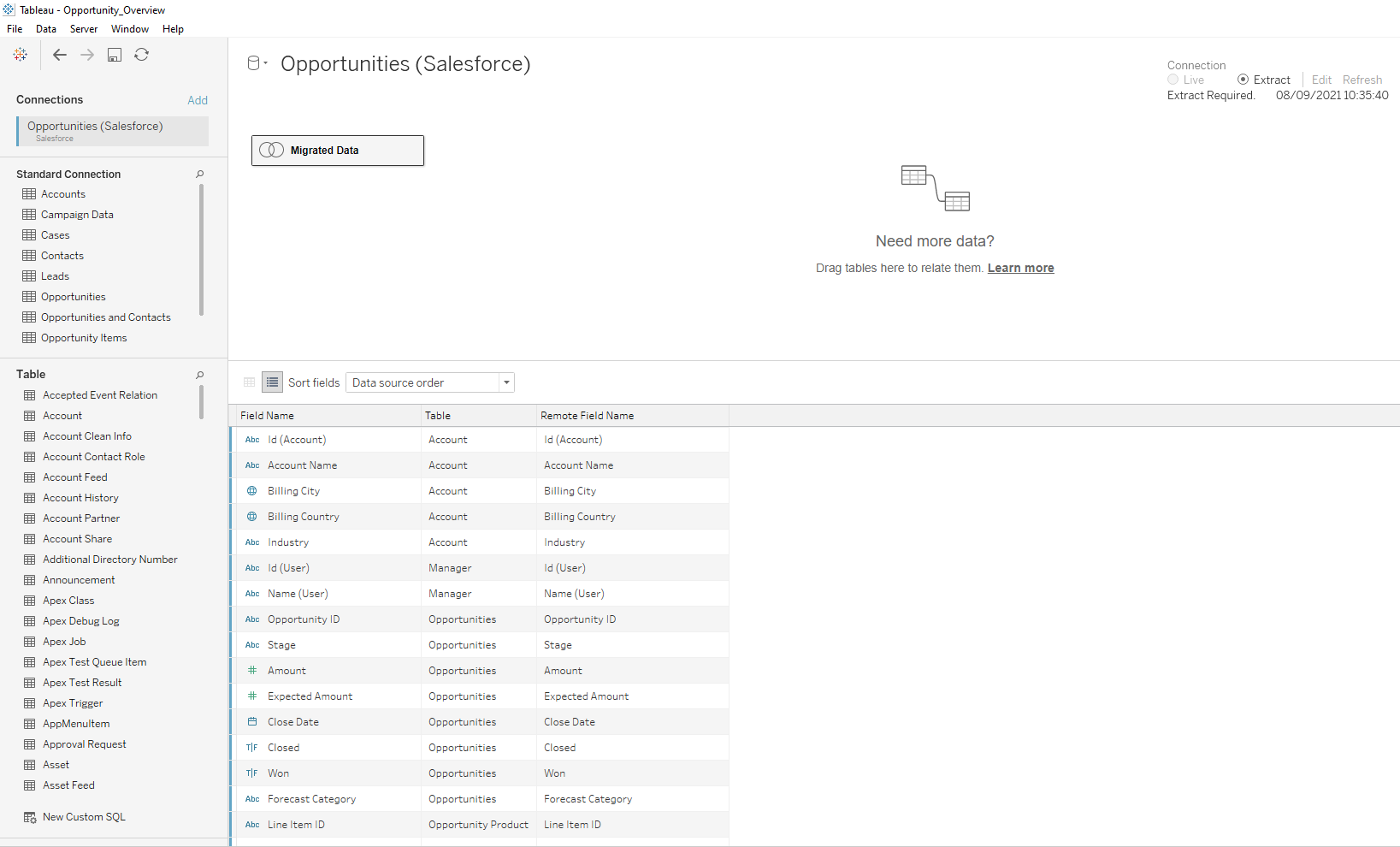Viewport: 1400px width, 847px height.
Task: Select the Additional Directory Number table
Action: tap(110, 560)
